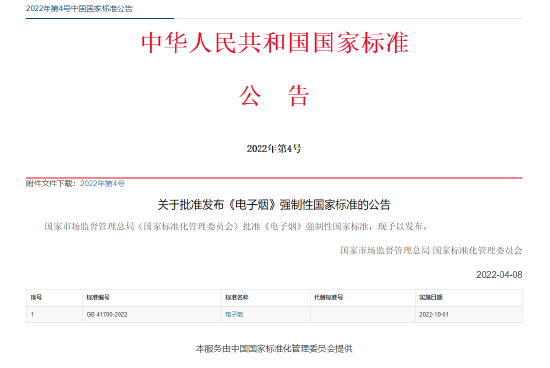
Task: Click the signature line 国家市场监督管理总局 国家标准化管理委员会
Action: (431, 250)
